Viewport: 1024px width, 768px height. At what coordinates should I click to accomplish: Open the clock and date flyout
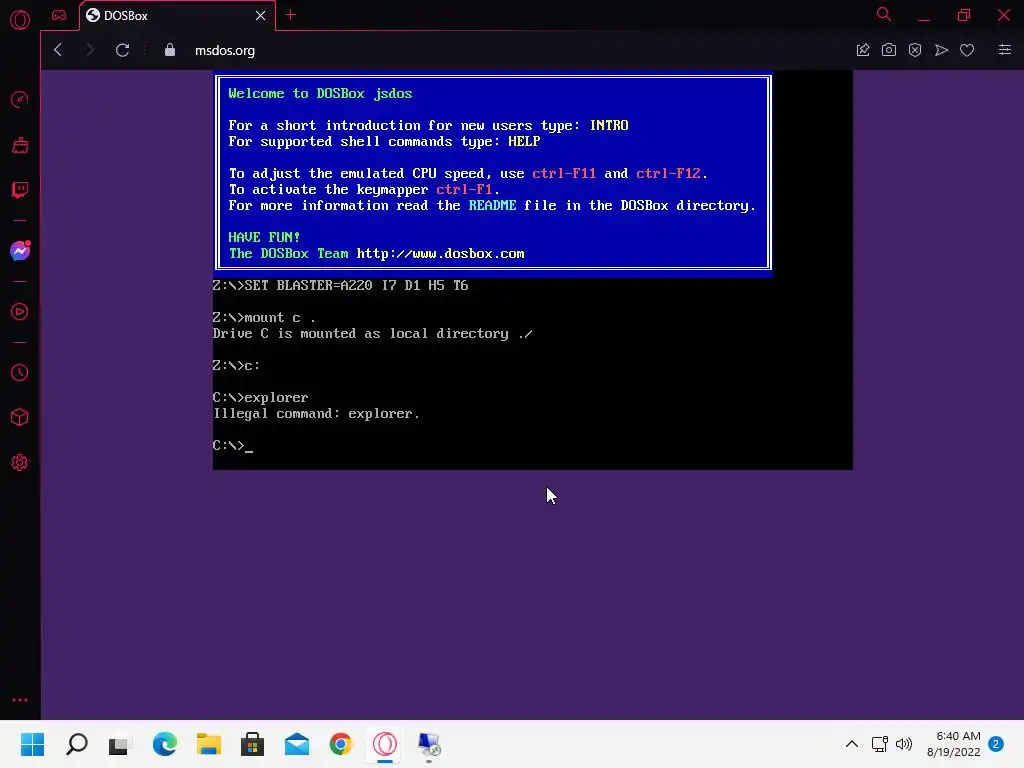point(953,744)
